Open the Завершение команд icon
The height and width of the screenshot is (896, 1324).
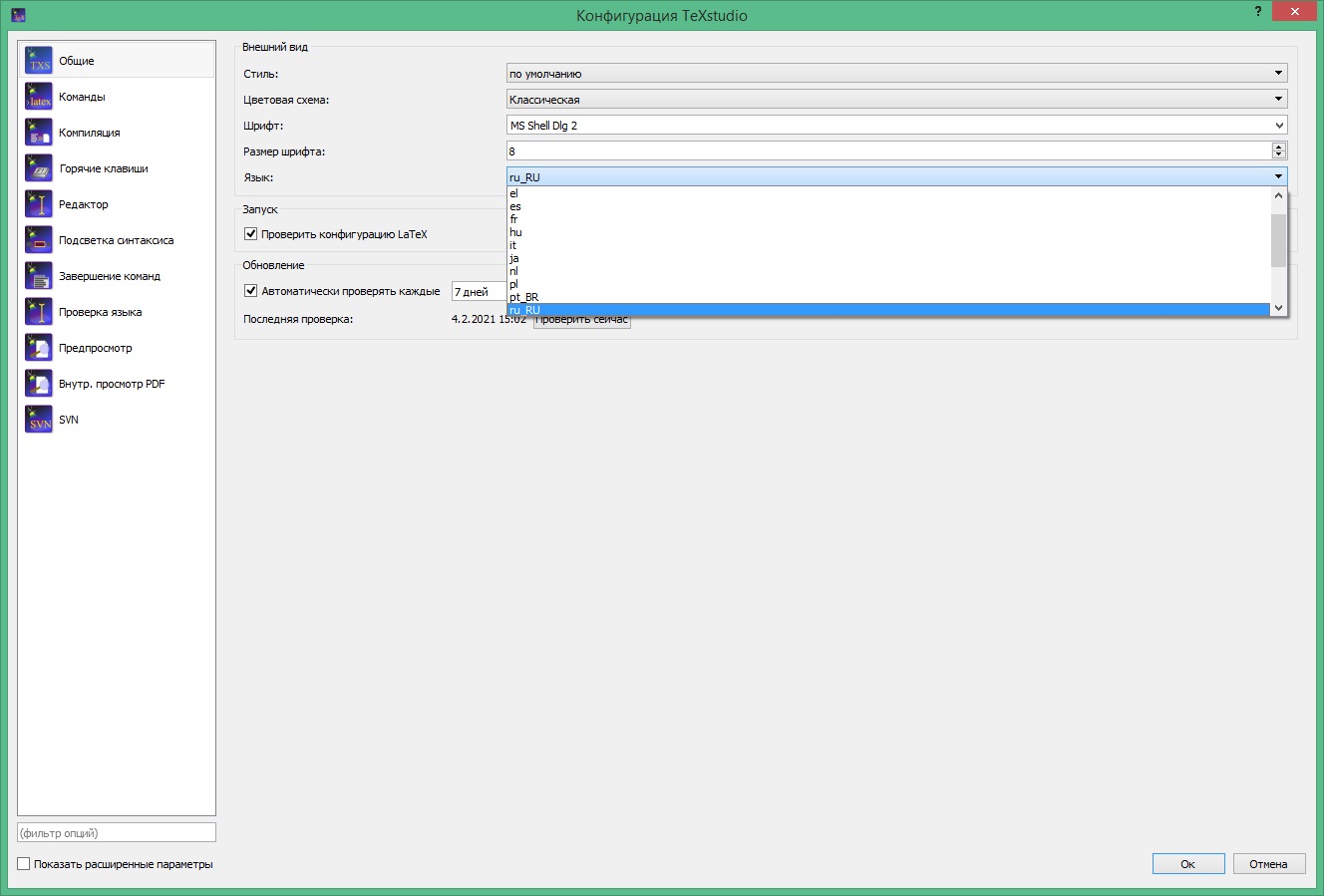[x=39, y=276]
